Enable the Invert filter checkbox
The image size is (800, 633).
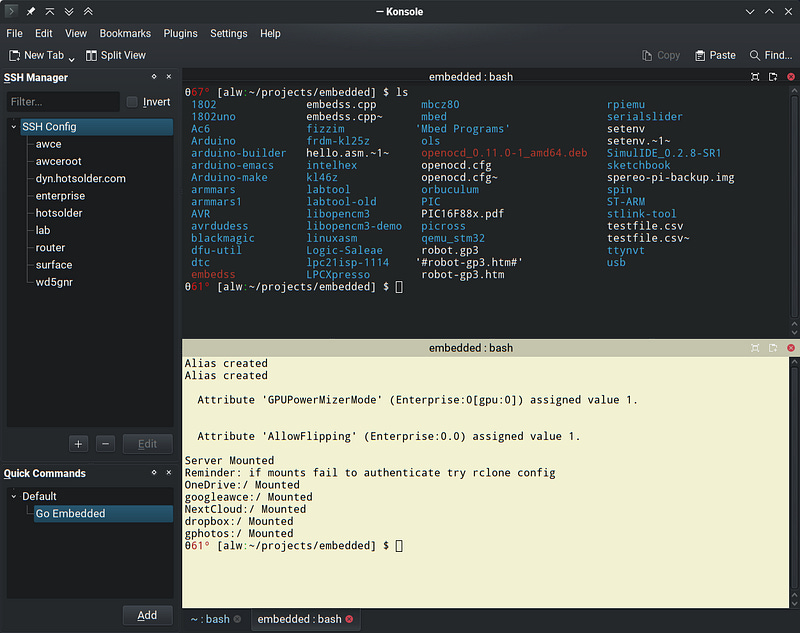(x=132, y=102)
